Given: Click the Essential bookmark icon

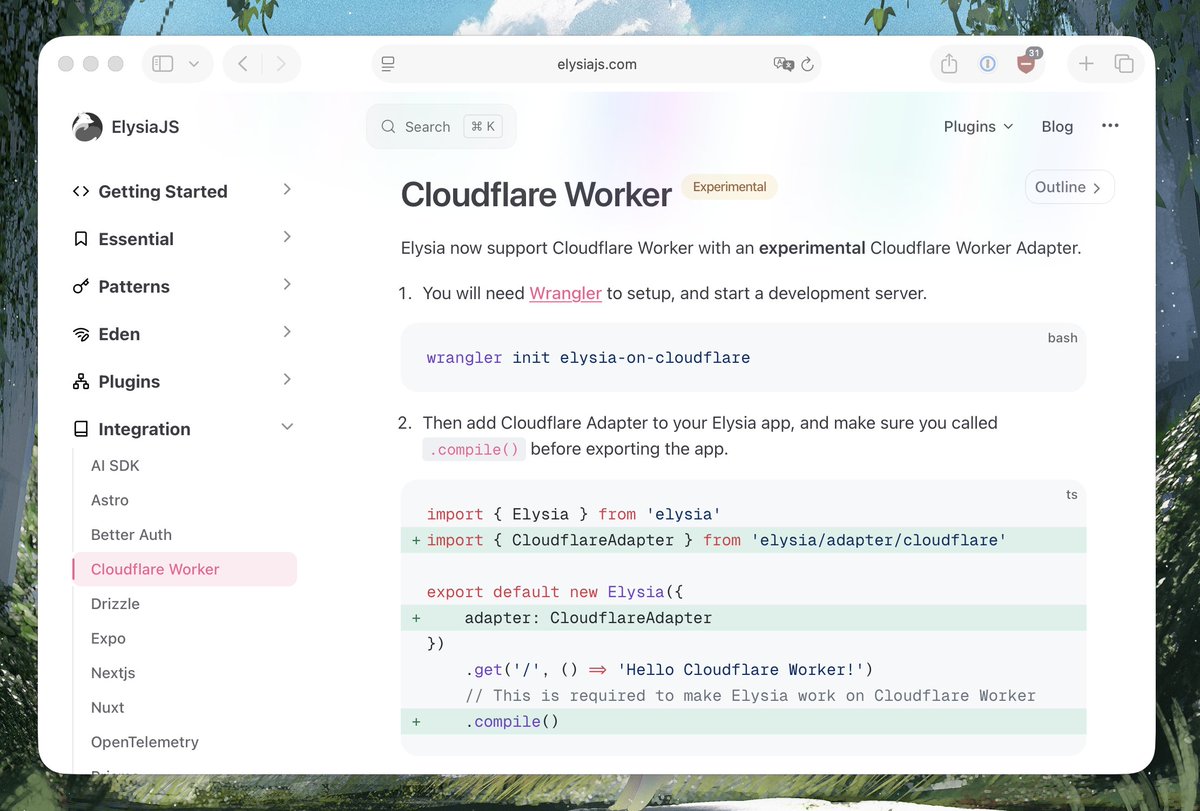Looking at the screenshot, I should [81, 239].
